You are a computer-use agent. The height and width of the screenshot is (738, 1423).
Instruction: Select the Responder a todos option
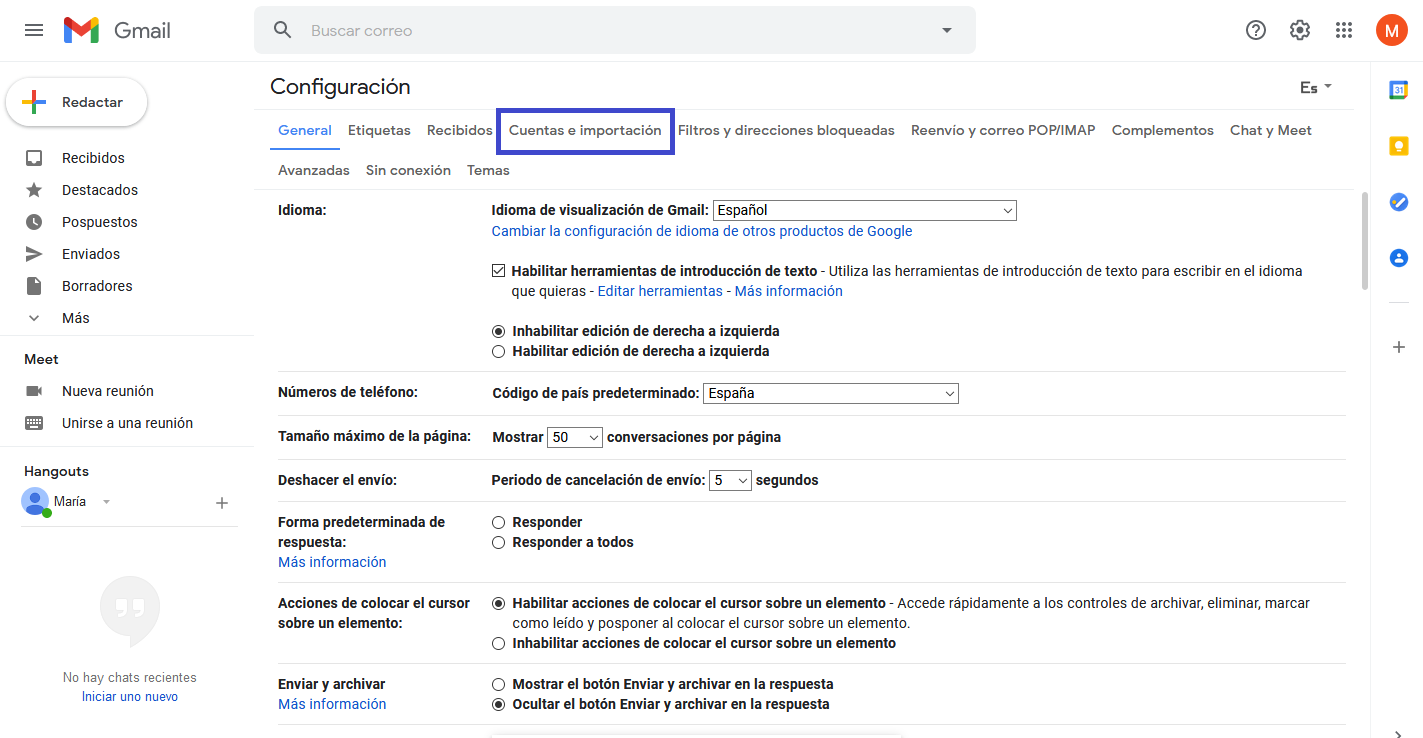tap(499, 542)
